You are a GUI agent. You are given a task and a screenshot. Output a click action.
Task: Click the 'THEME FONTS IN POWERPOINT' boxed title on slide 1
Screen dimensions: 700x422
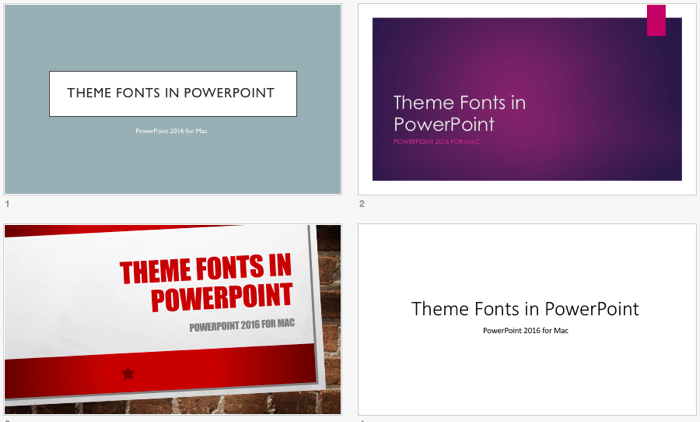click(173, 94)
